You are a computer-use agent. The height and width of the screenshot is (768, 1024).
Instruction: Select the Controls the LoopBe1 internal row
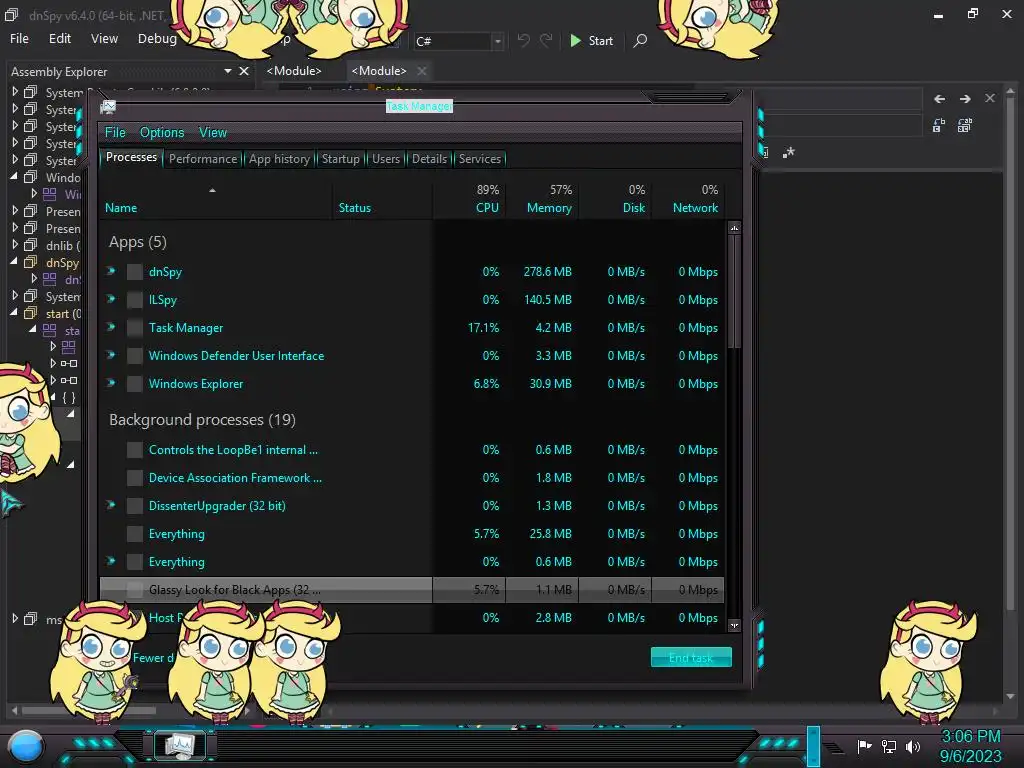coord(411,450)
